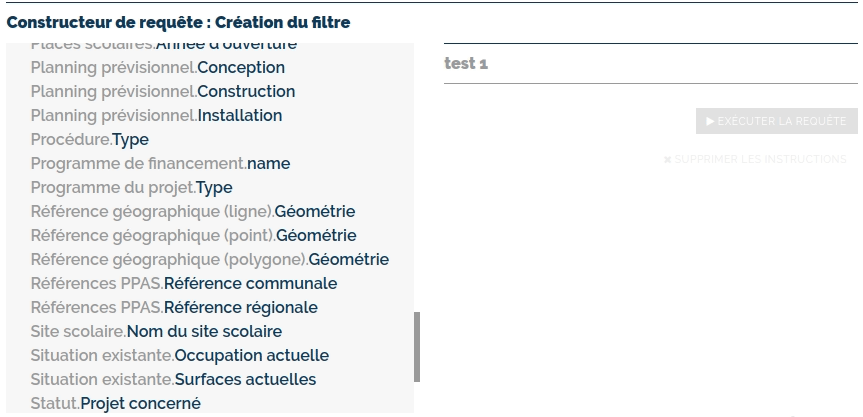Click the Exécuter la requête button
Image resolution: width=863 pixels, height=417 pixels.
pos(777,121)
